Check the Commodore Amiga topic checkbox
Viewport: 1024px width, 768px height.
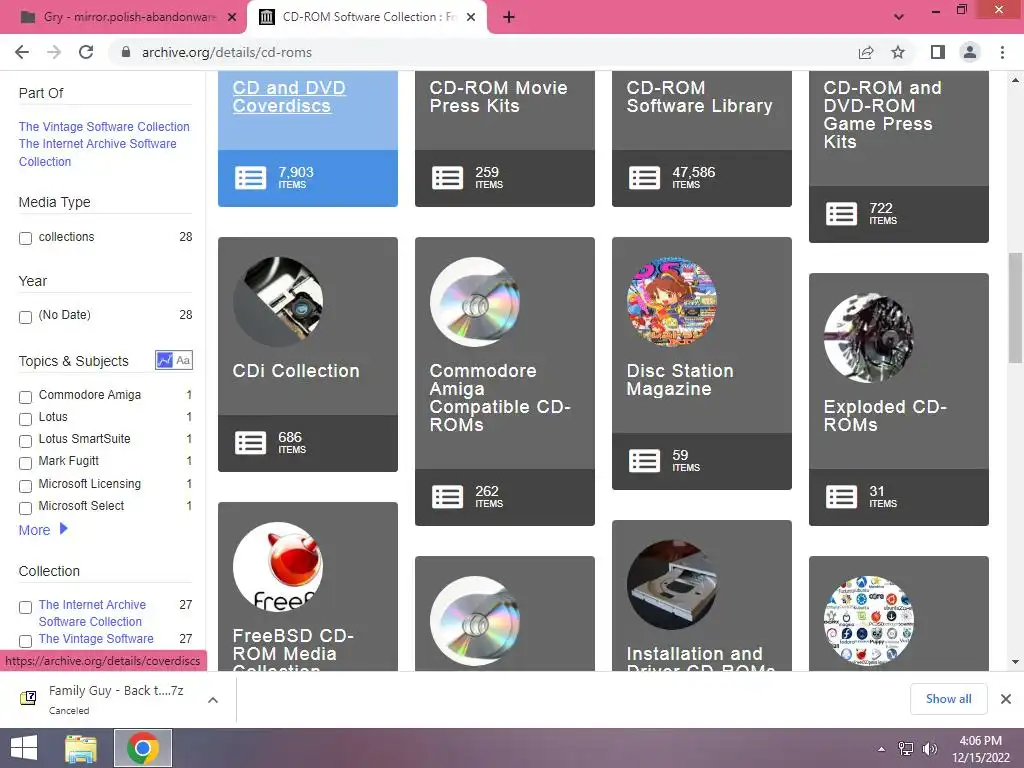click(x=25, y=397)
